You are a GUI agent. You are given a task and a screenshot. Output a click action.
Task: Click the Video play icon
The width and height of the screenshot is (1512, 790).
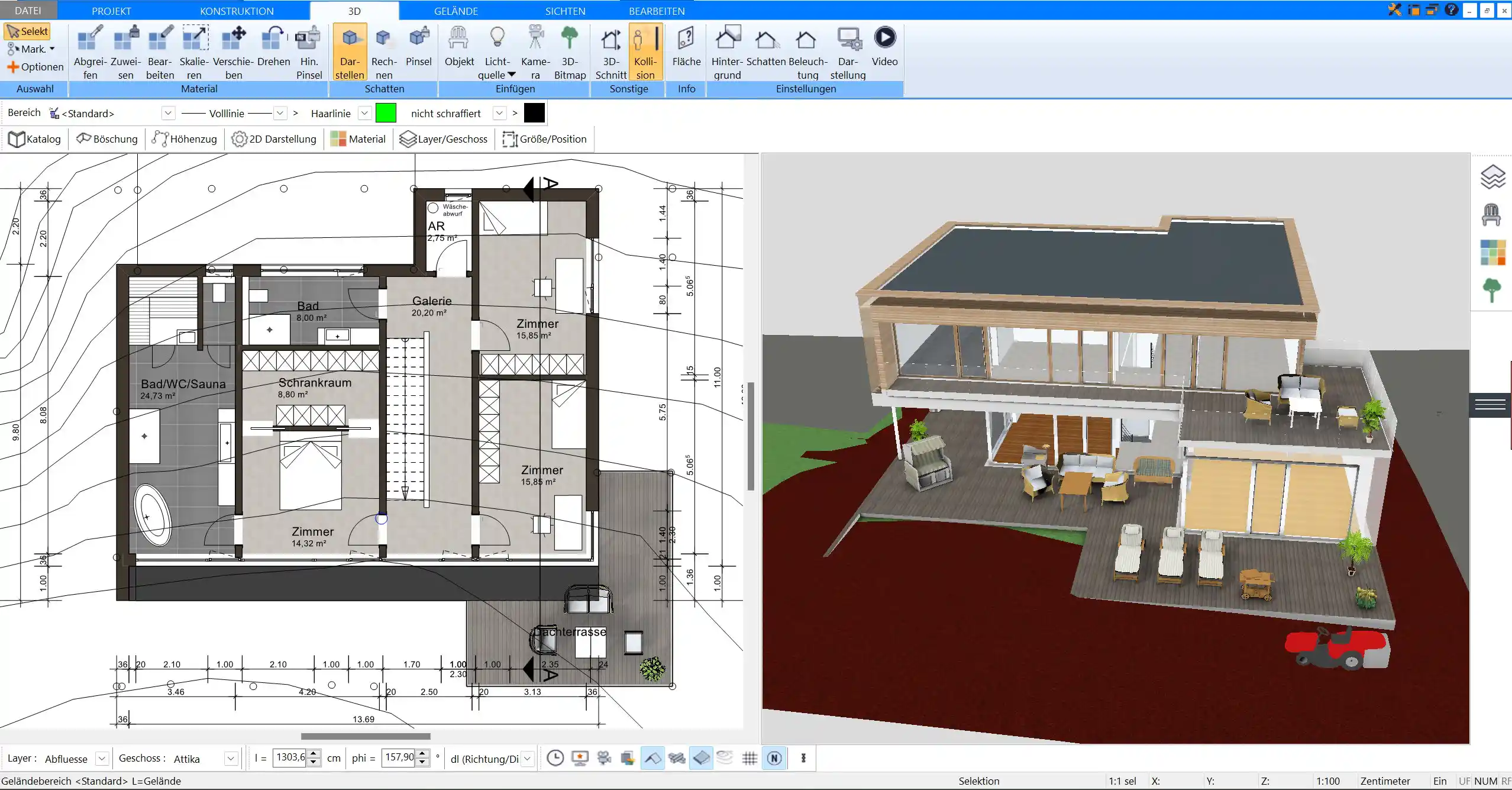885,38
